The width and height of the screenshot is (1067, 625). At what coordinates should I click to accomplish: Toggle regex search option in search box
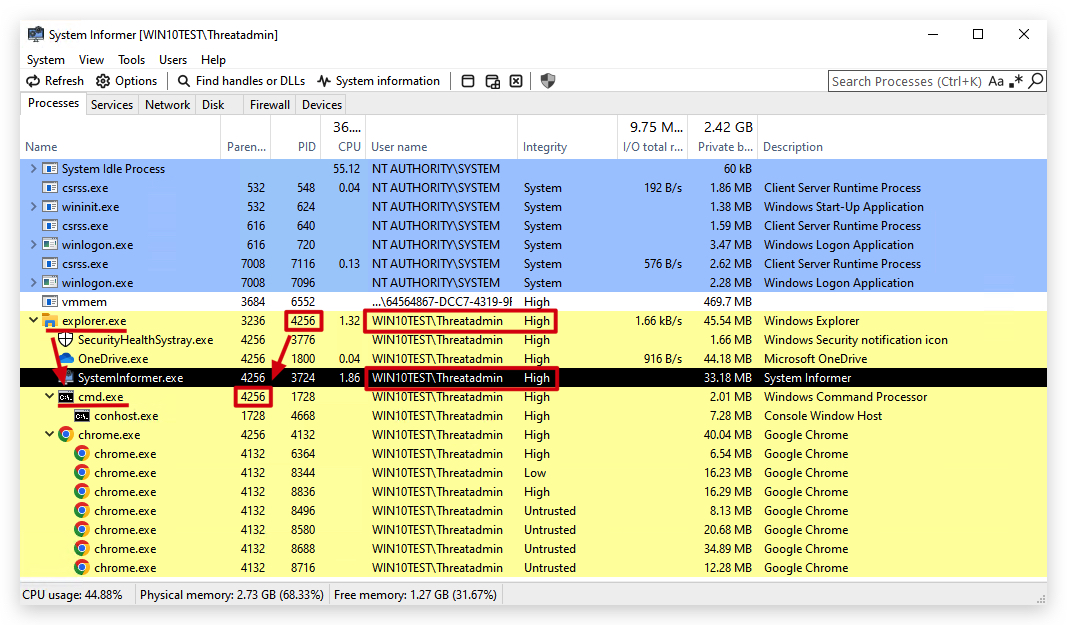1016,81
